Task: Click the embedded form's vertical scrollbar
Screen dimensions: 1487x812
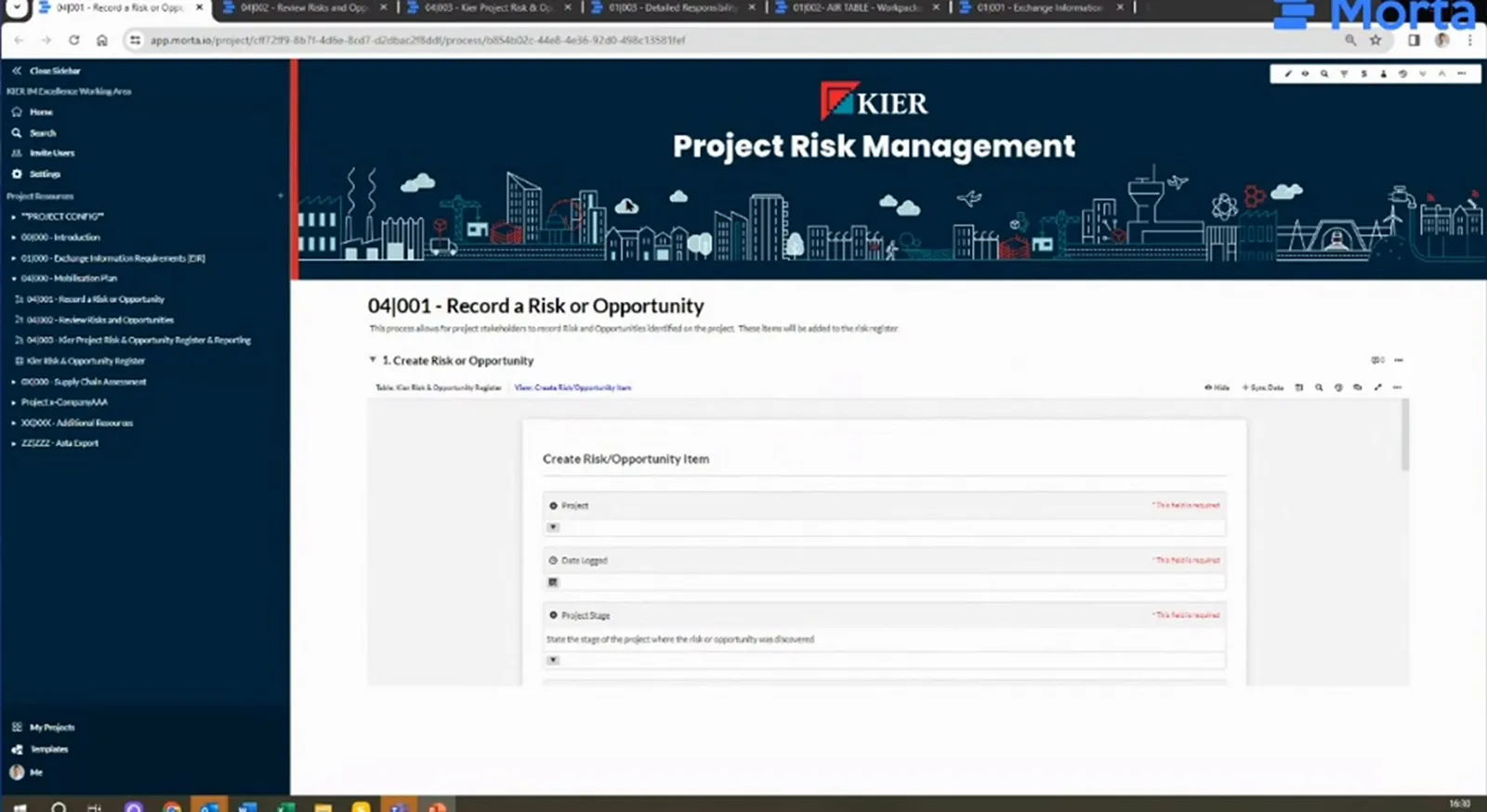Action: click(1404, 435)
